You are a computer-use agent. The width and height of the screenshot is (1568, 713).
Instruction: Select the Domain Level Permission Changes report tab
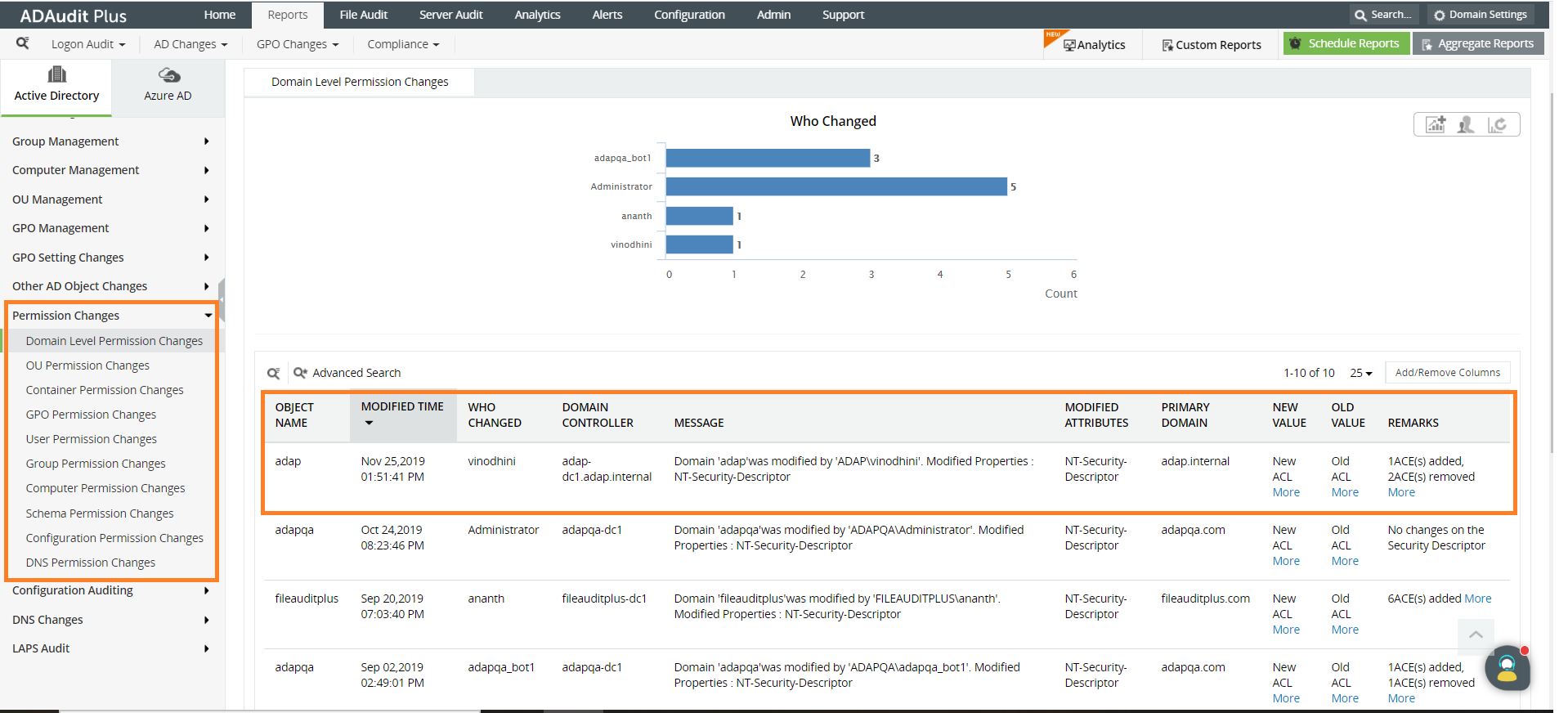pos(360,82)
